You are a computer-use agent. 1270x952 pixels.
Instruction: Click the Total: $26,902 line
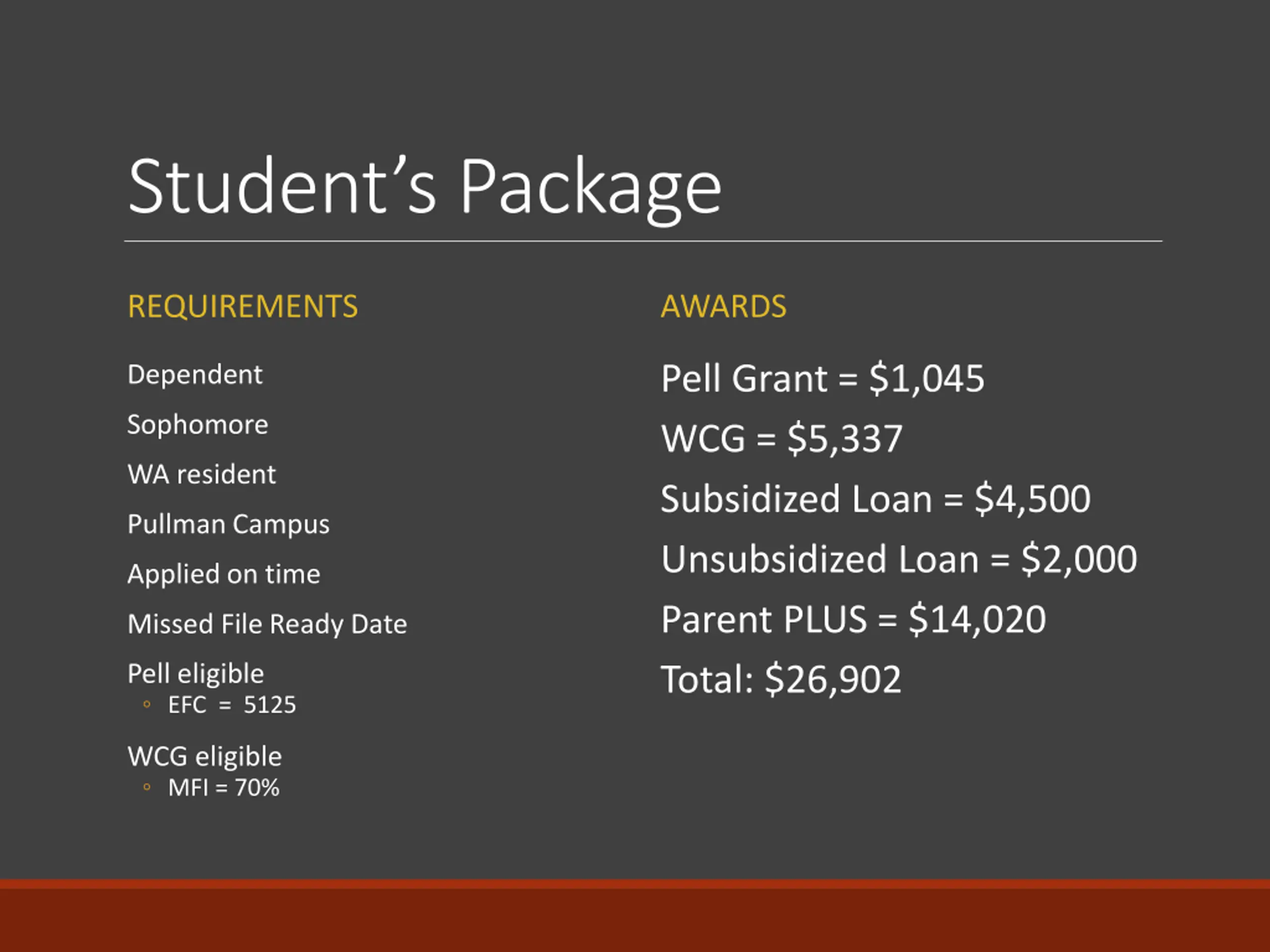coord(781,680)
